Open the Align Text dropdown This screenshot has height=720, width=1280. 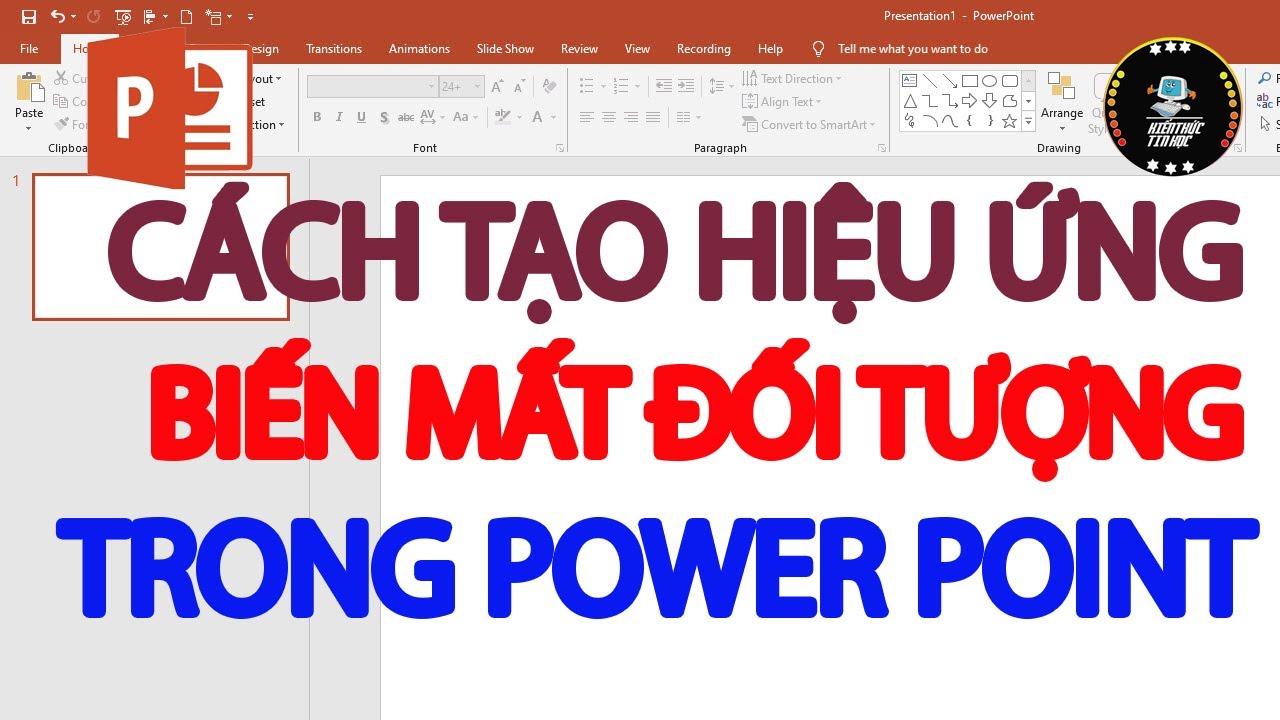[x=782, y=102]
